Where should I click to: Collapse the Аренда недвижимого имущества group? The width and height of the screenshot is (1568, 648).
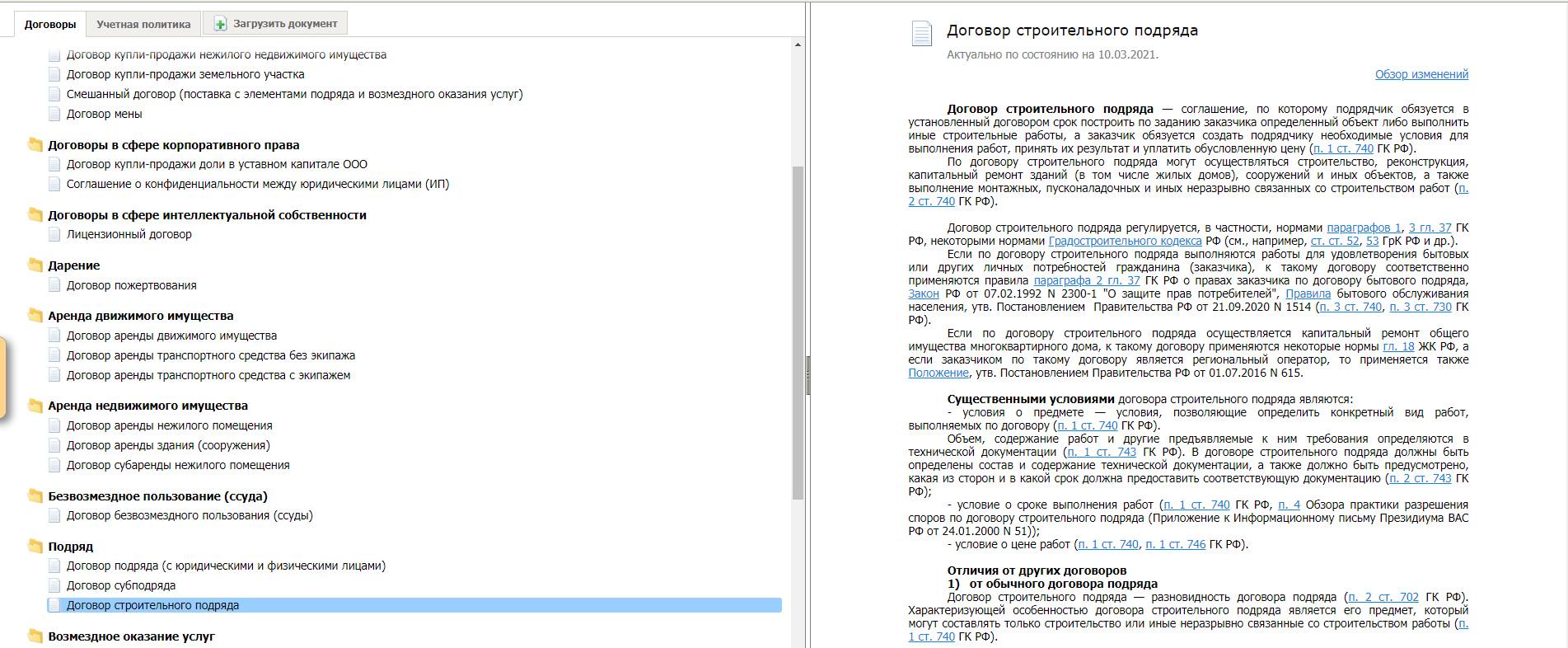(35, 406)
